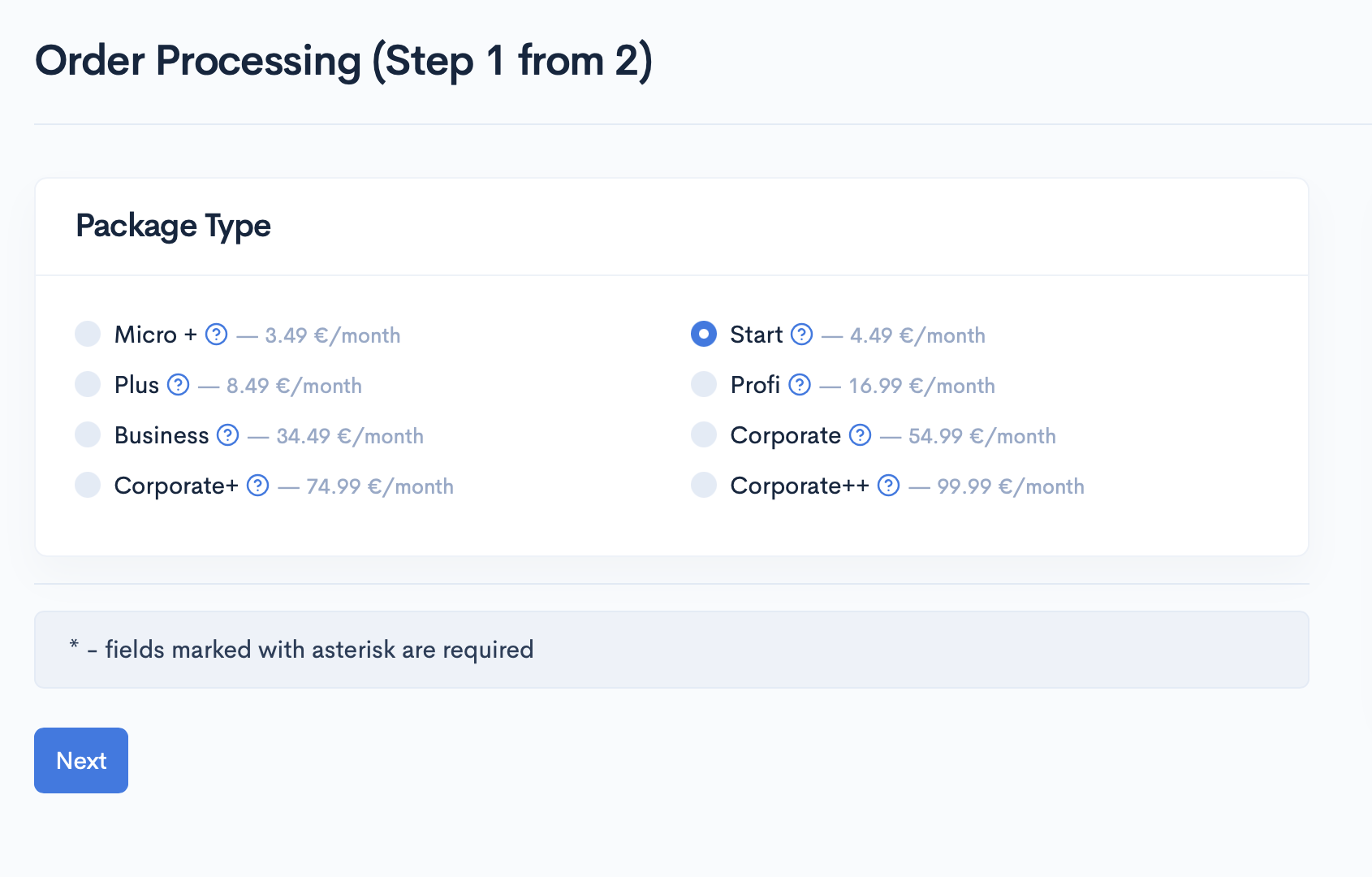
Task: Open the Profi package help tooltip icon
Action: tap(800, 385)
